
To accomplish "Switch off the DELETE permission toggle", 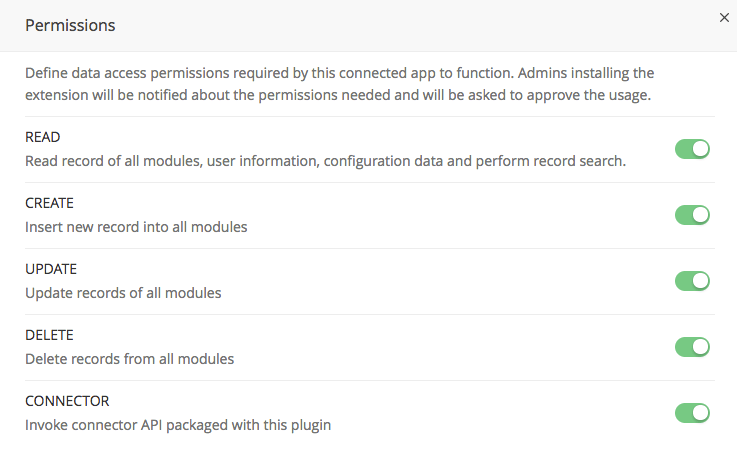I will [x=692, y=347].
